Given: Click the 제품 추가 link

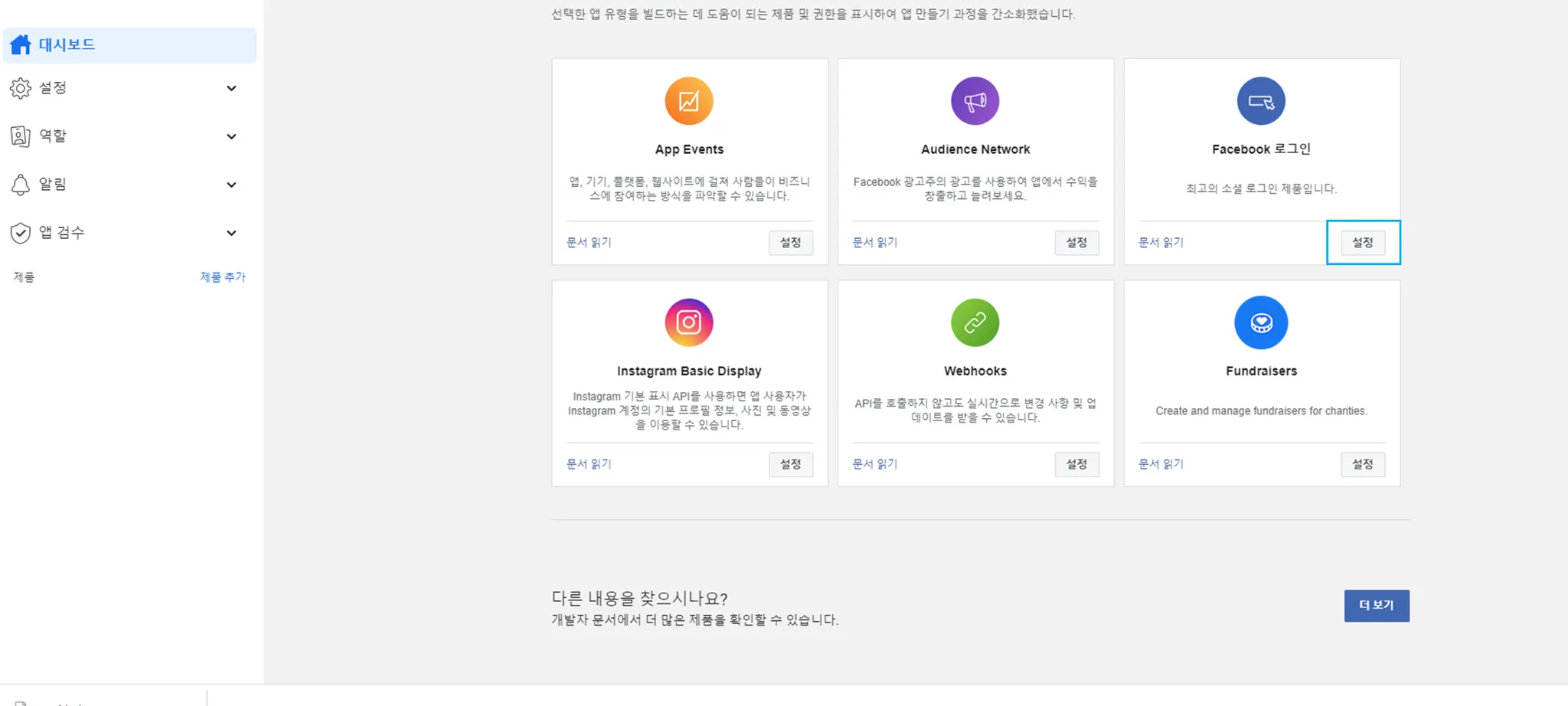Looking at the screenshot, I should [223, 277].
